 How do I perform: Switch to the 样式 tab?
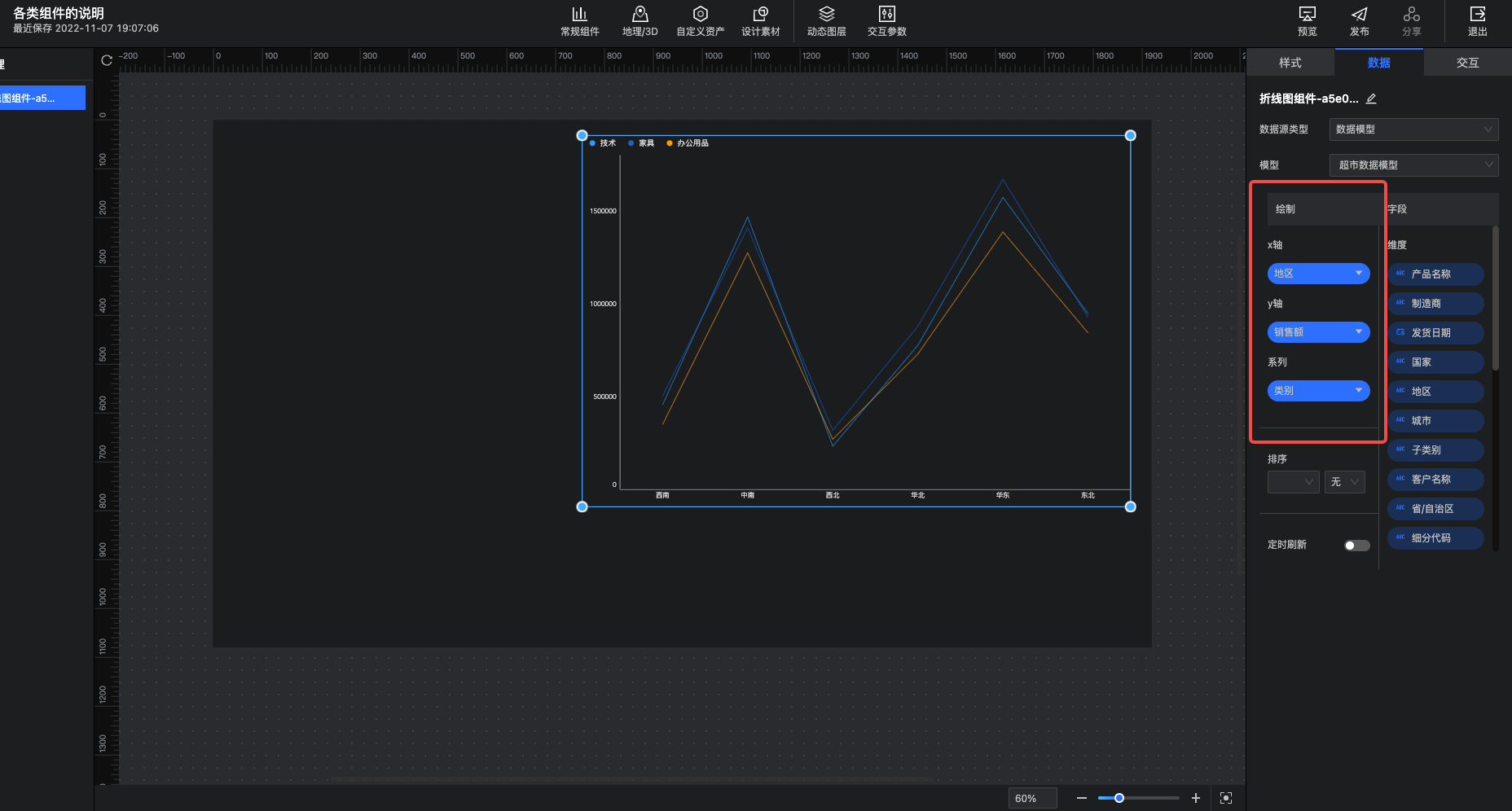1290,63
